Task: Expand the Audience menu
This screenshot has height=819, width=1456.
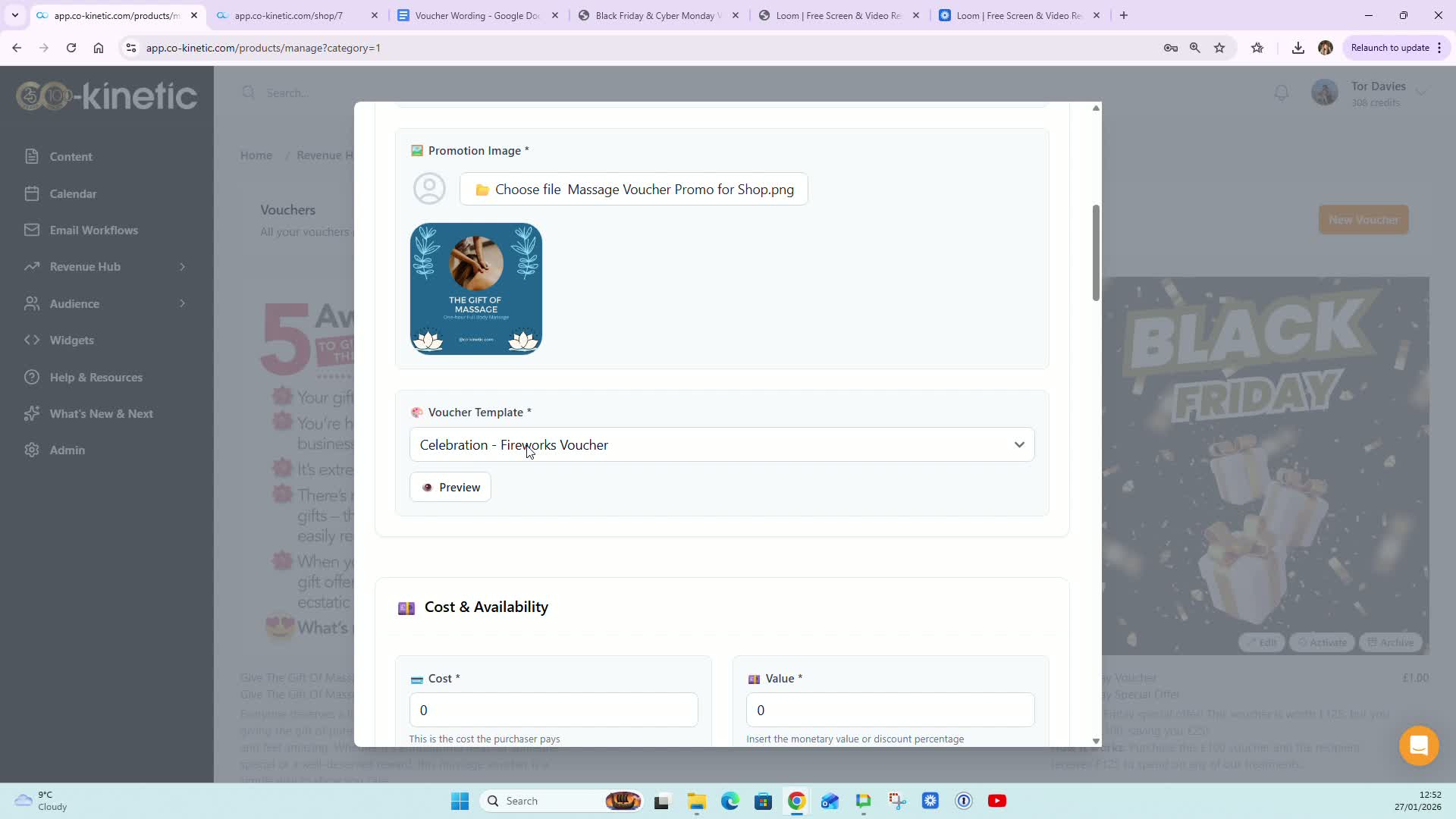Action: [105, 304]
